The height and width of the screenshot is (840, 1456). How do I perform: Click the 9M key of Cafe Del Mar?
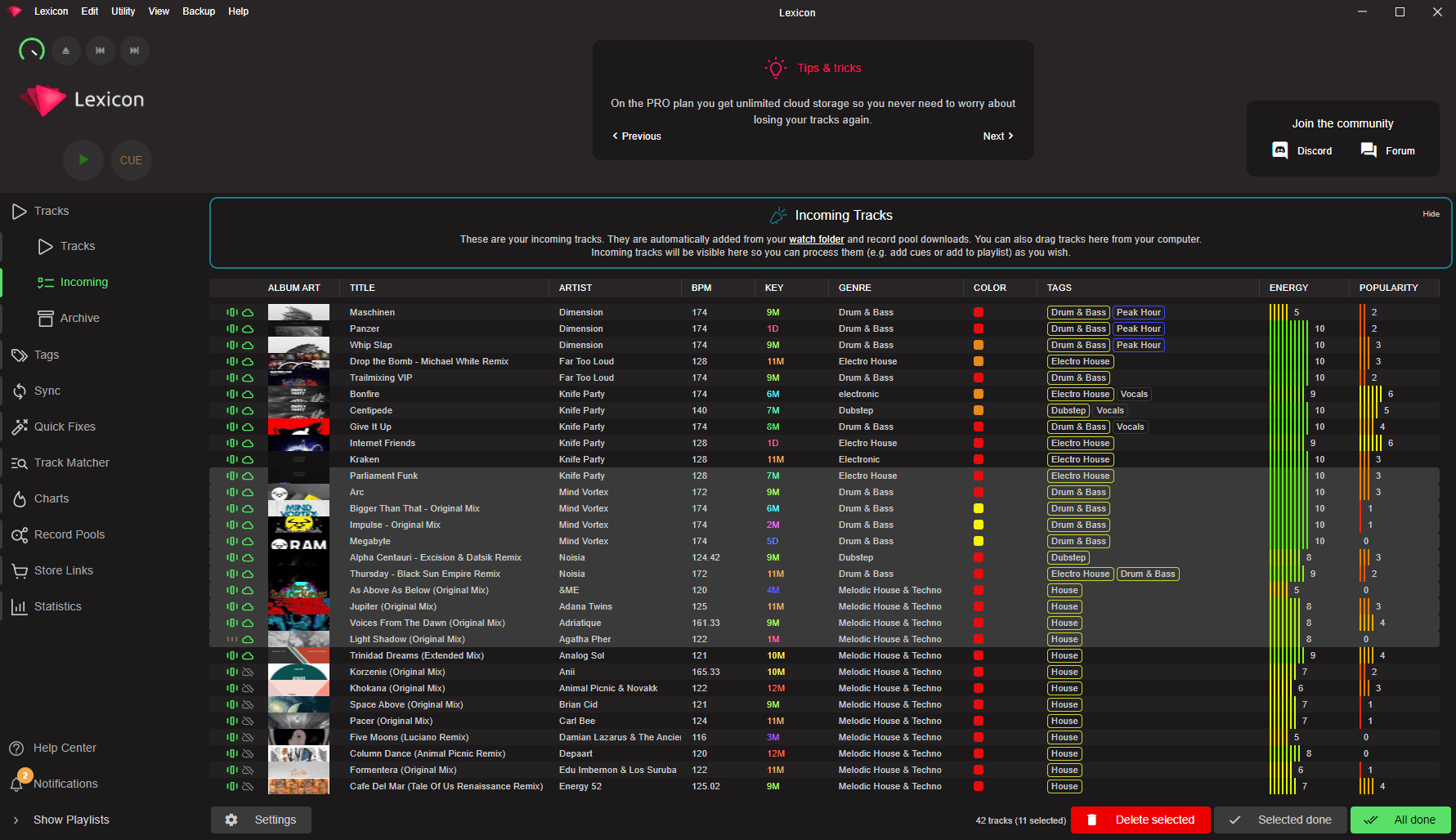[x=773, y=786]
